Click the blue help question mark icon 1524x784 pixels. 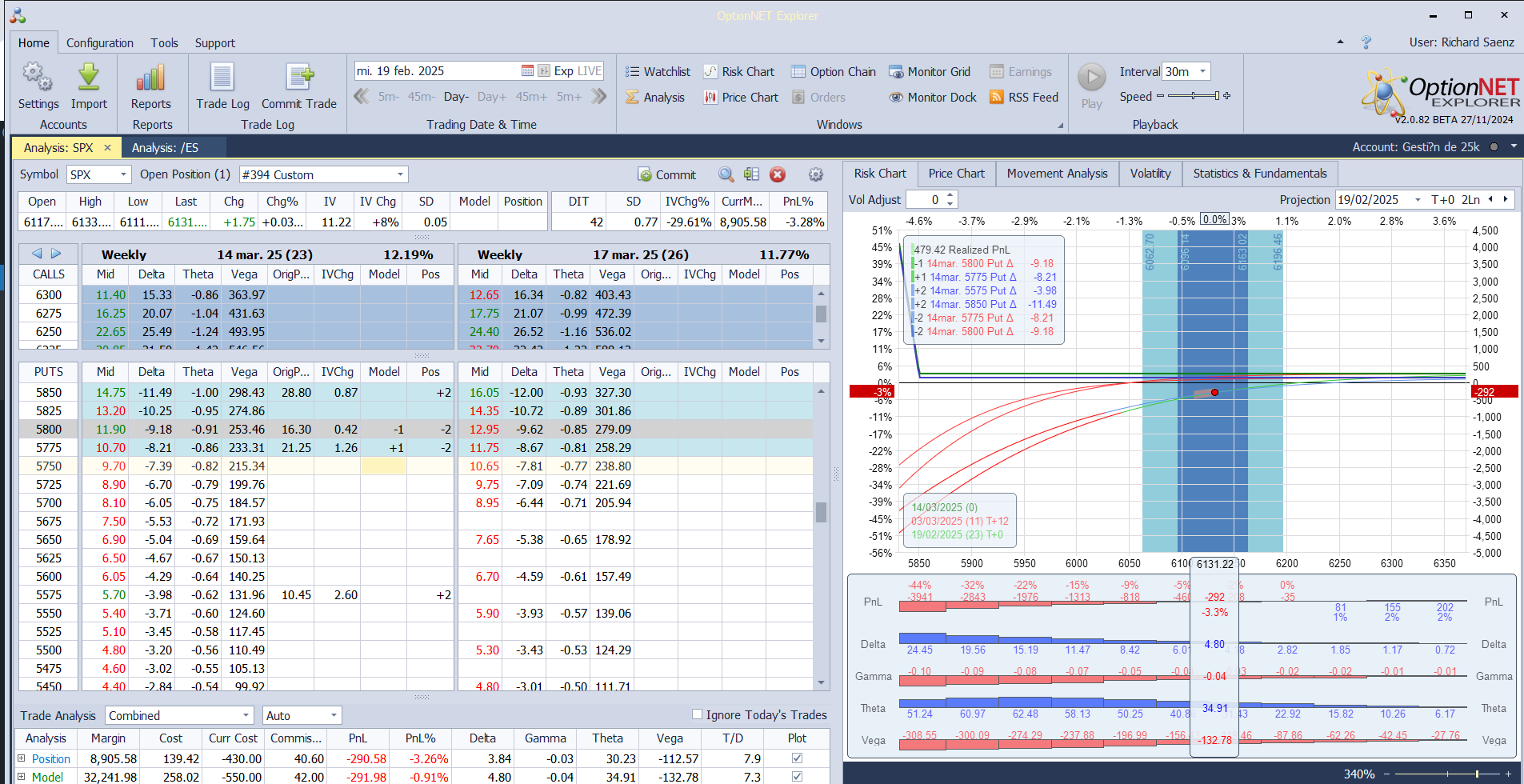click(x=1366, y=42)
